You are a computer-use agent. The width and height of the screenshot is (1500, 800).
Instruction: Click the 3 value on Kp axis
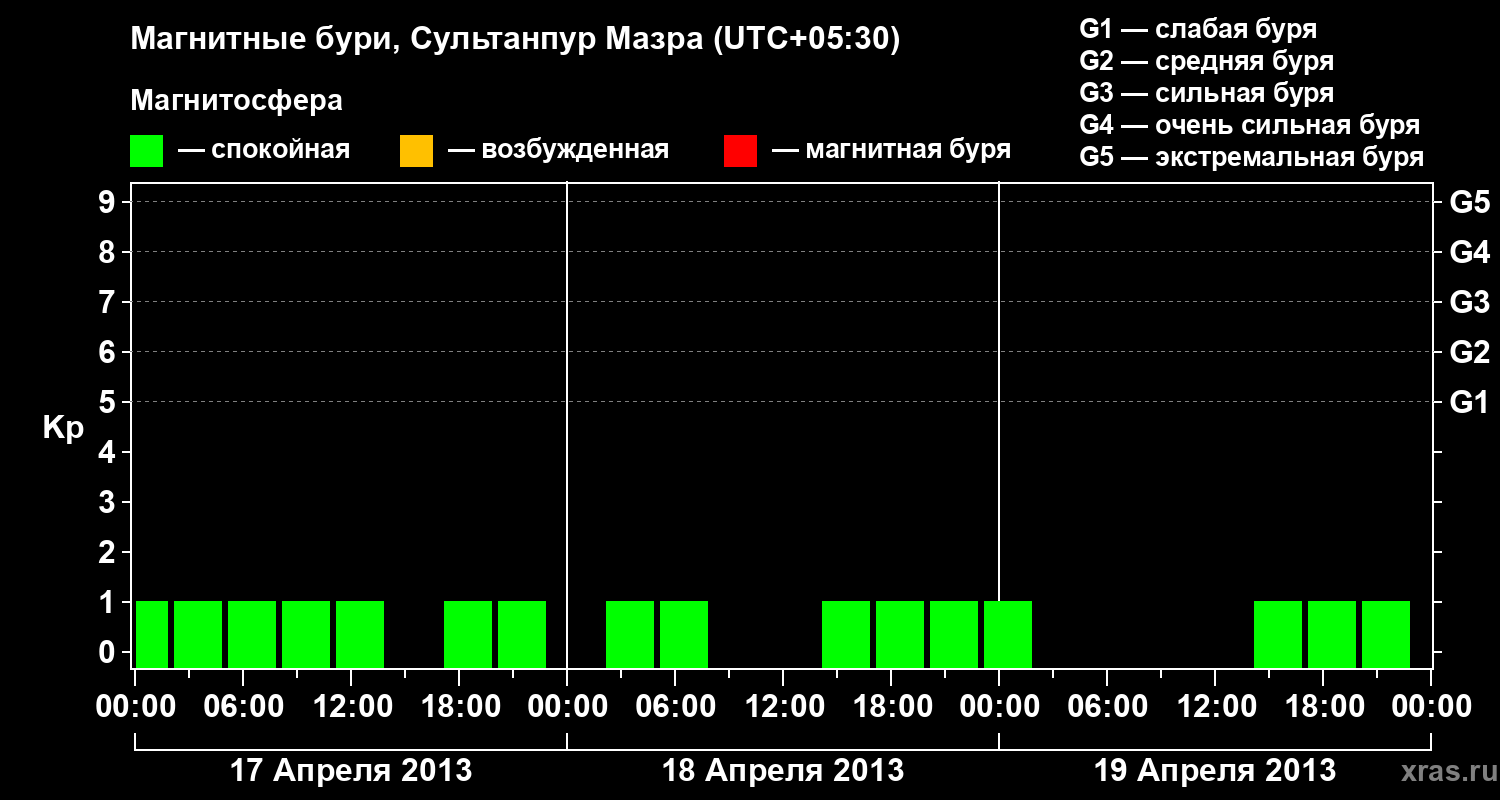109,502
